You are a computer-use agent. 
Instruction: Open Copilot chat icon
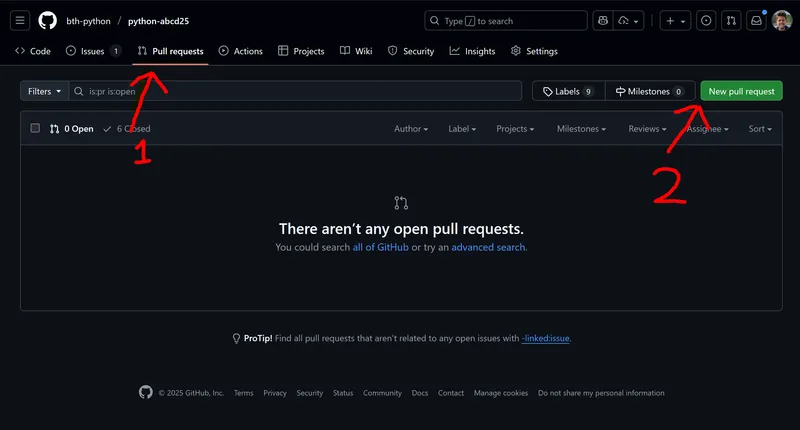coord(602,21)
